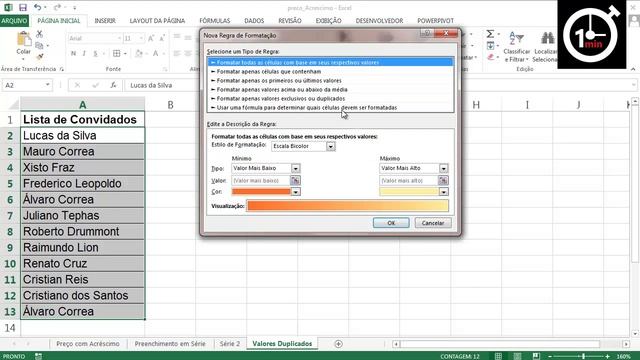640x360 pixels.
Task: Open the Preço com Acréscimo sheet tab
Action: (88, 344)
